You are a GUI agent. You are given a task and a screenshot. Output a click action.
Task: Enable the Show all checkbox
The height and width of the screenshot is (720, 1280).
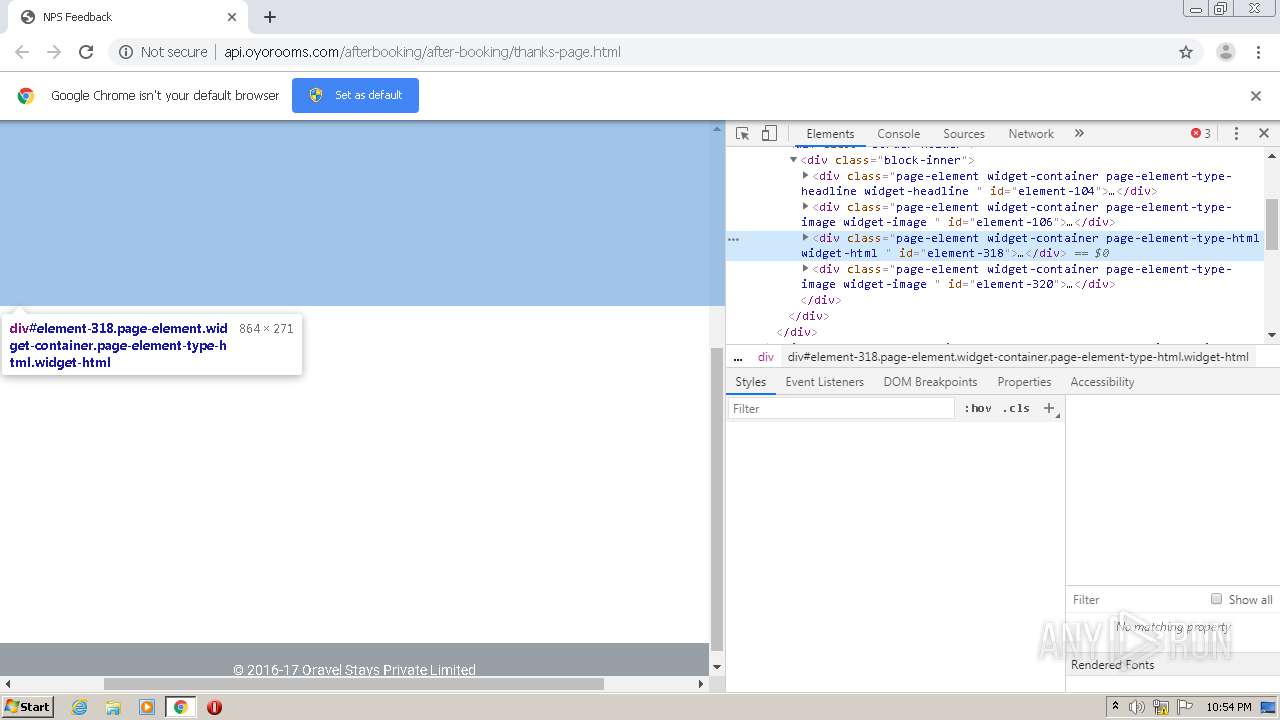click(x=1216, y=599)
